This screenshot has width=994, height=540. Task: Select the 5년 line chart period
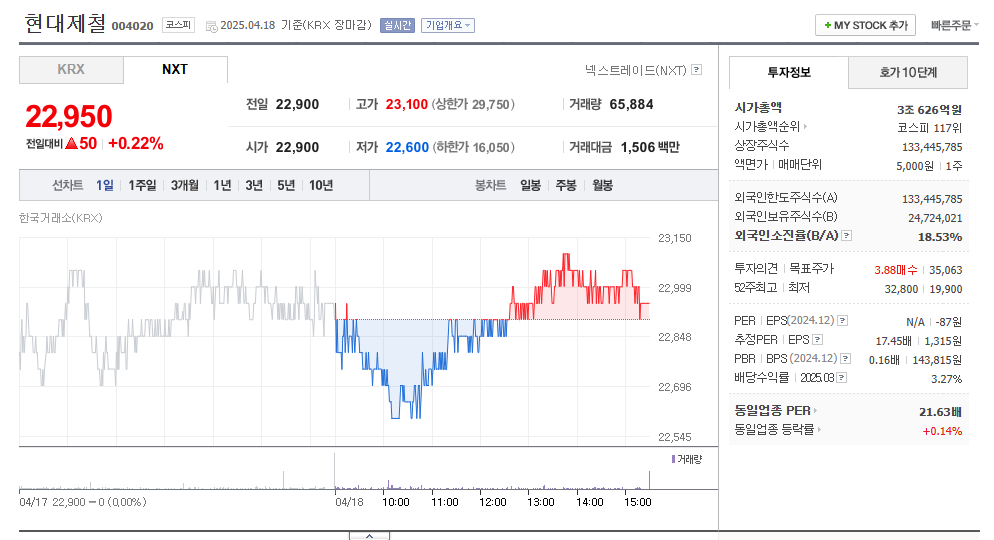tap(286, 185)
